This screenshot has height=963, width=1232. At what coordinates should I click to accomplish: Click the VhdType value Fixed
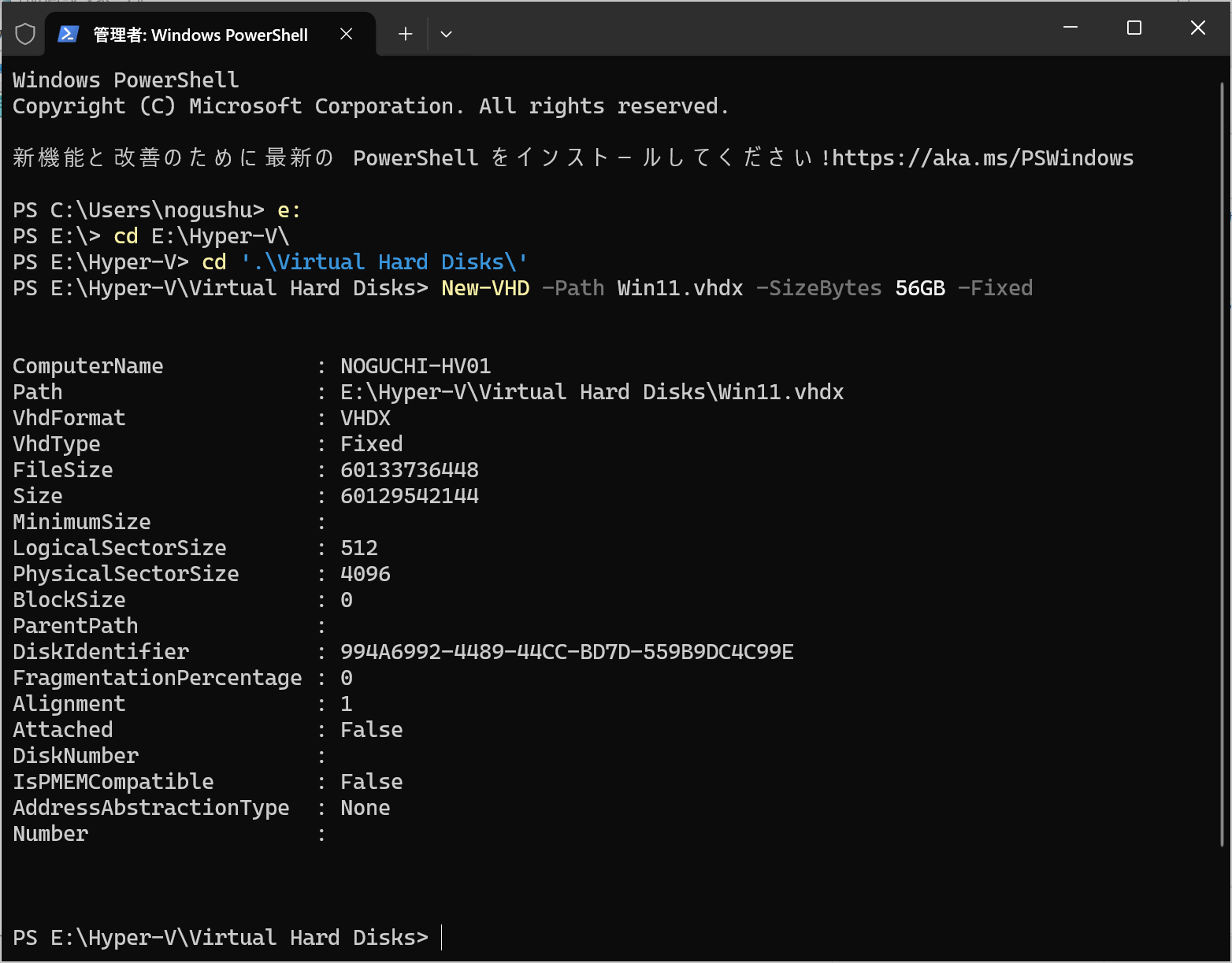point(372,444)
